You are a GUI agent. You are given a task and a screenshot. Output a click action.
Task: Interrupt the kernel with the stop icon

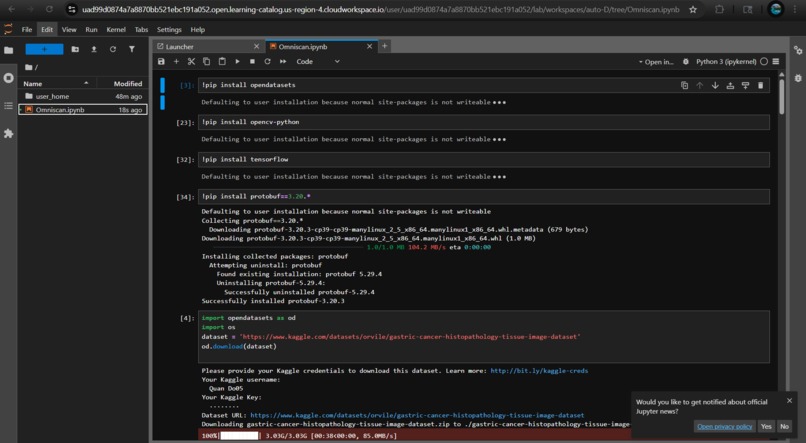click(x=252, y=61)
